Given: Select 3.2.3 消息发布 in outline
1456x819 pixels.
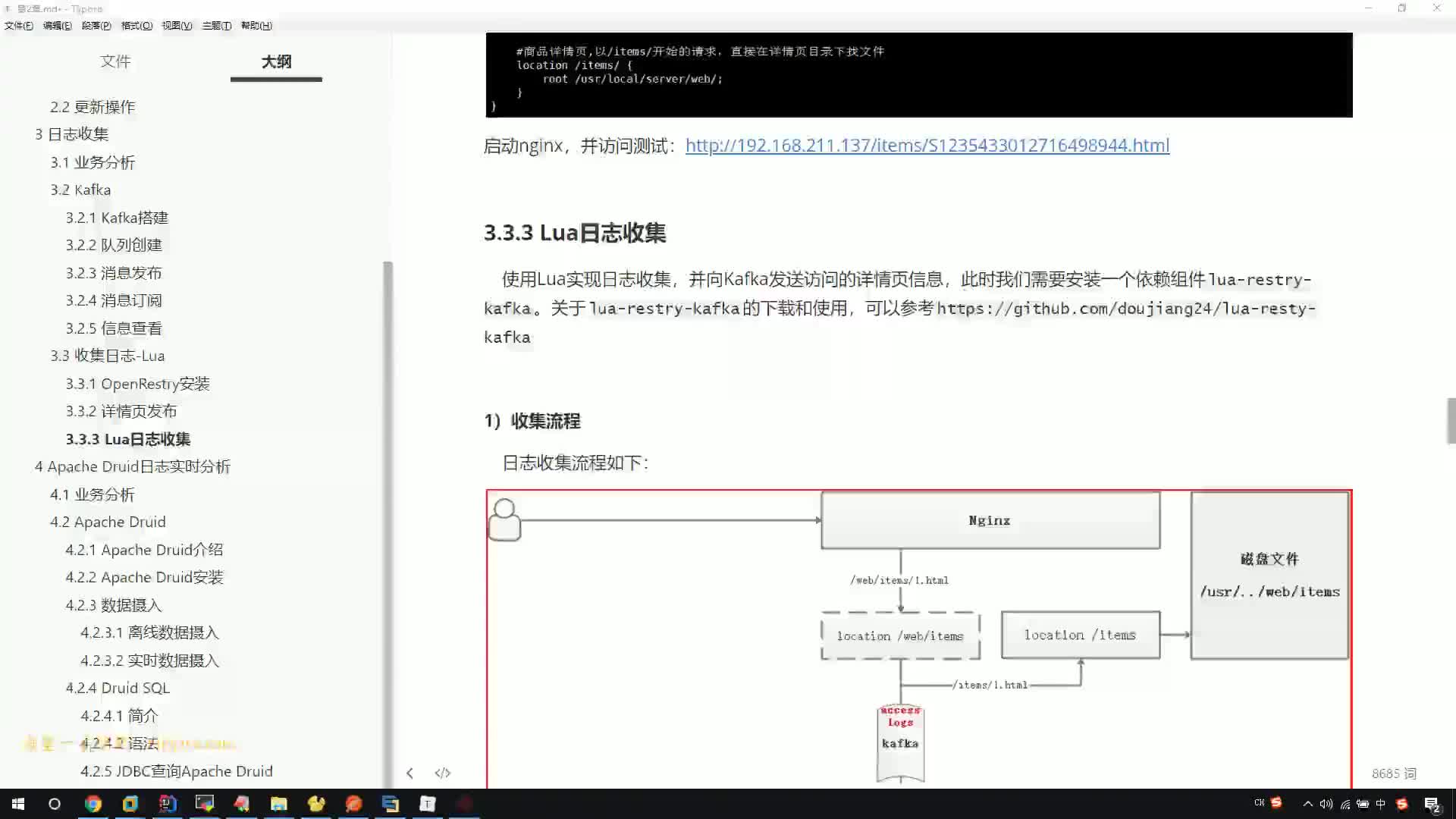Looking at the screenshot, I should (x=114, y=273).
